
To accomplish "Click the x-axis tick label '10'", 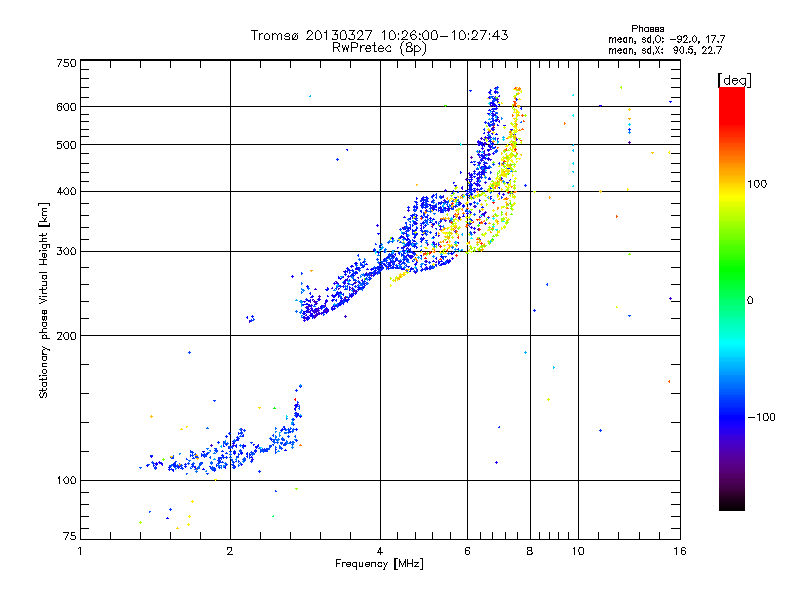I will [x=578, y=551].
